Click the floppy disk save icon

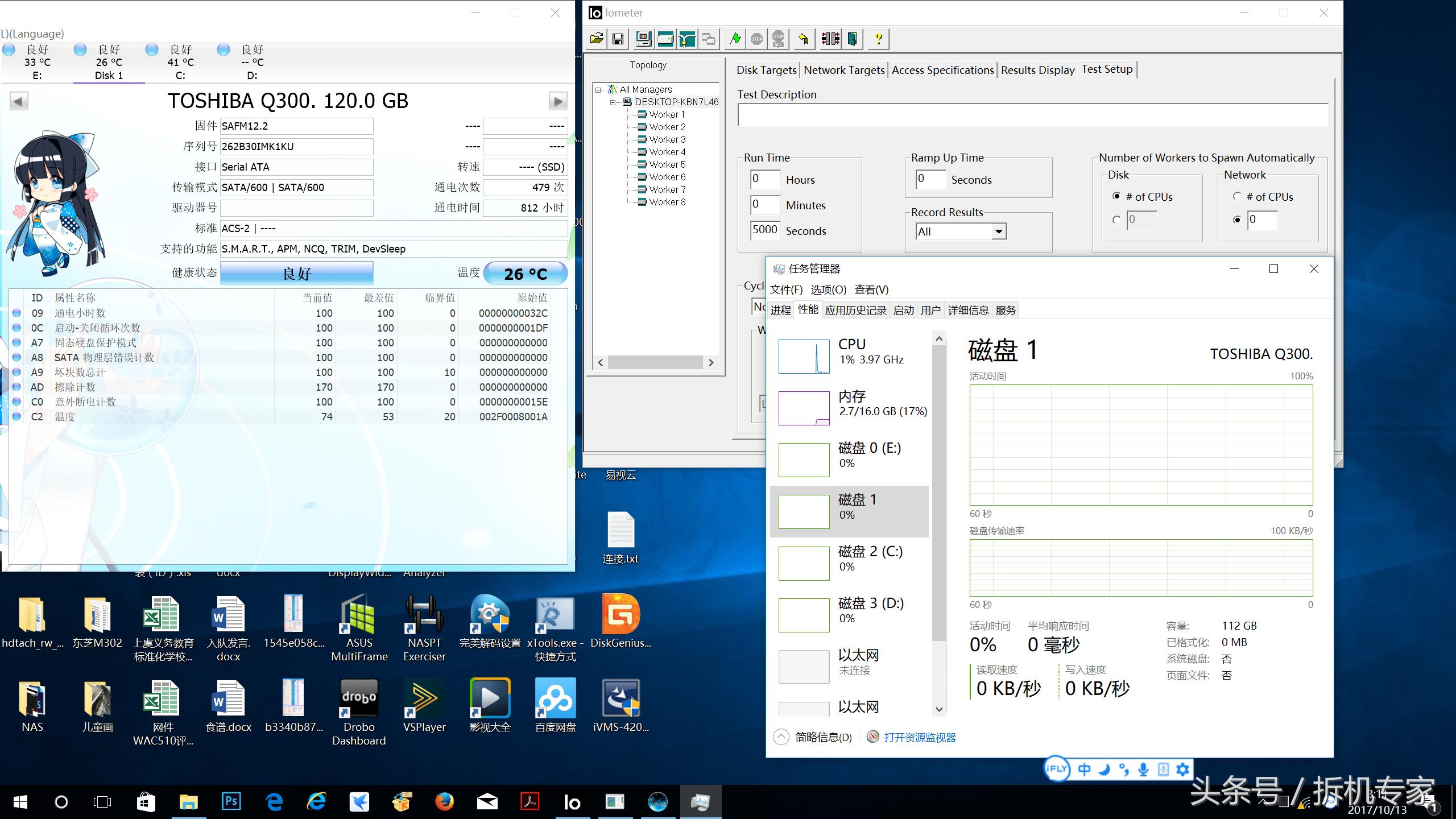coord(618,39)
